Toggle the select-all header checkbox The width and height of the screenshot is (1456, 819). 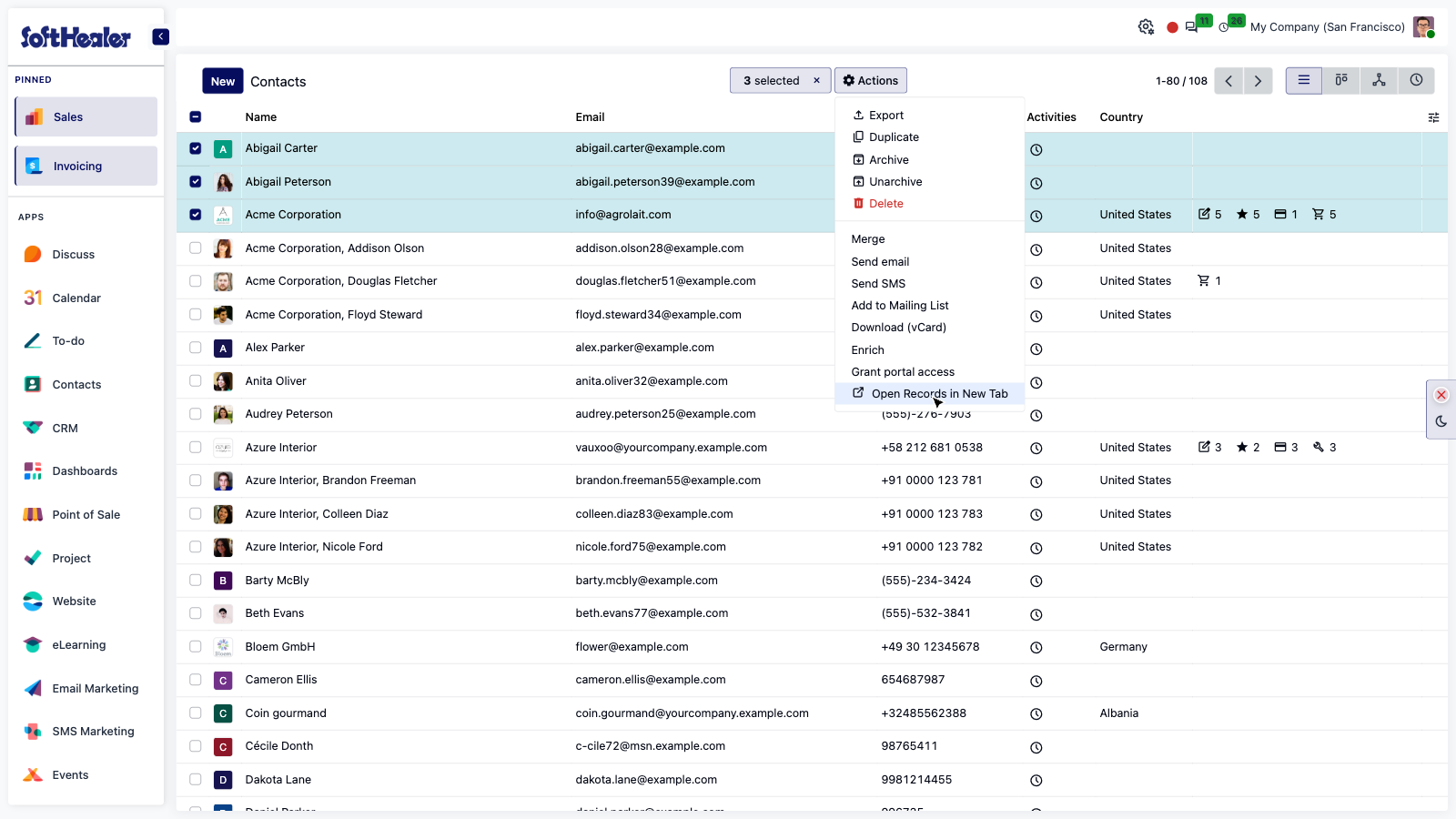tap(196, 116)
